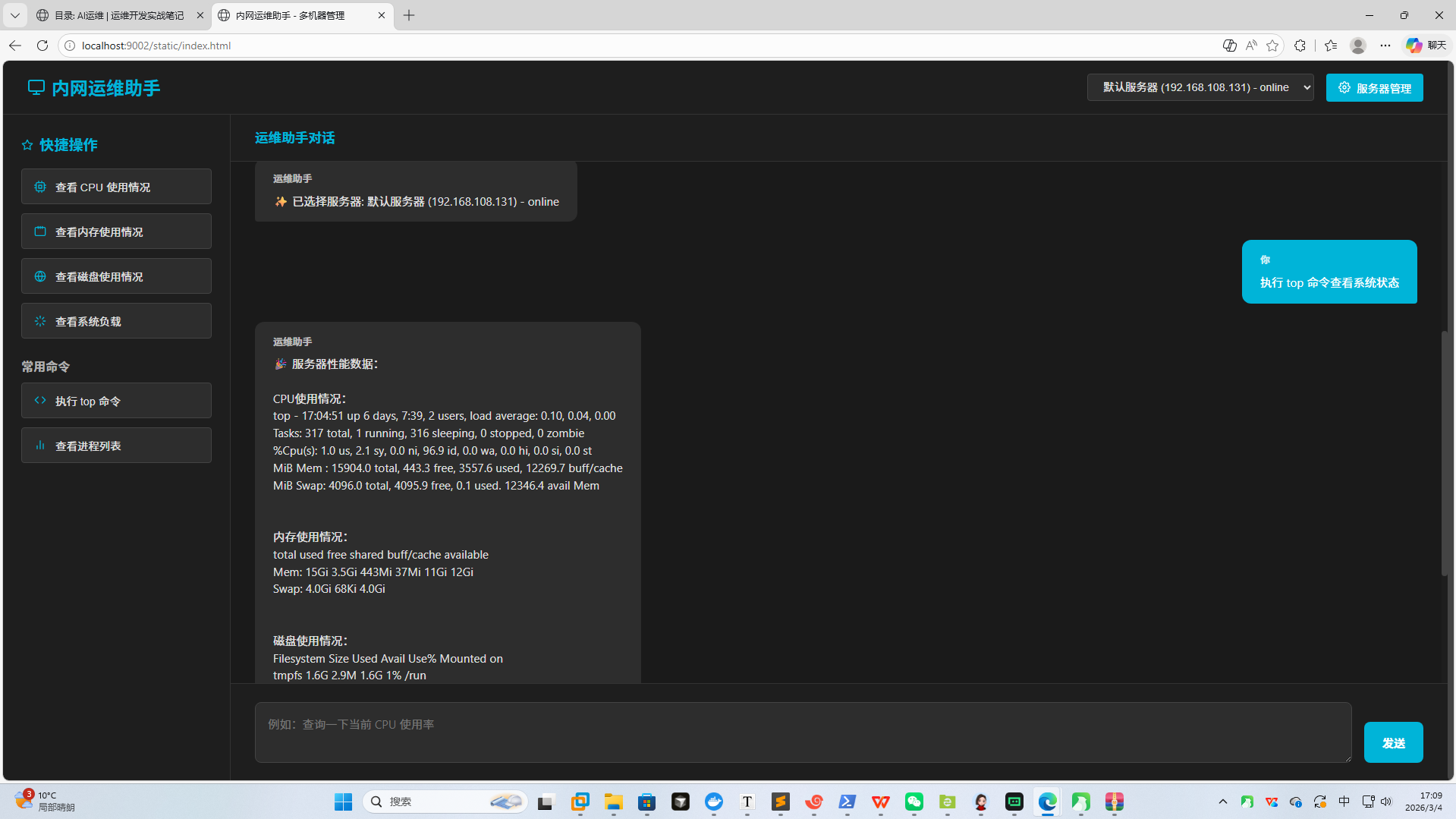Open a new browser tab
This screenshot has height=819, width=1456.
(409, 15)
